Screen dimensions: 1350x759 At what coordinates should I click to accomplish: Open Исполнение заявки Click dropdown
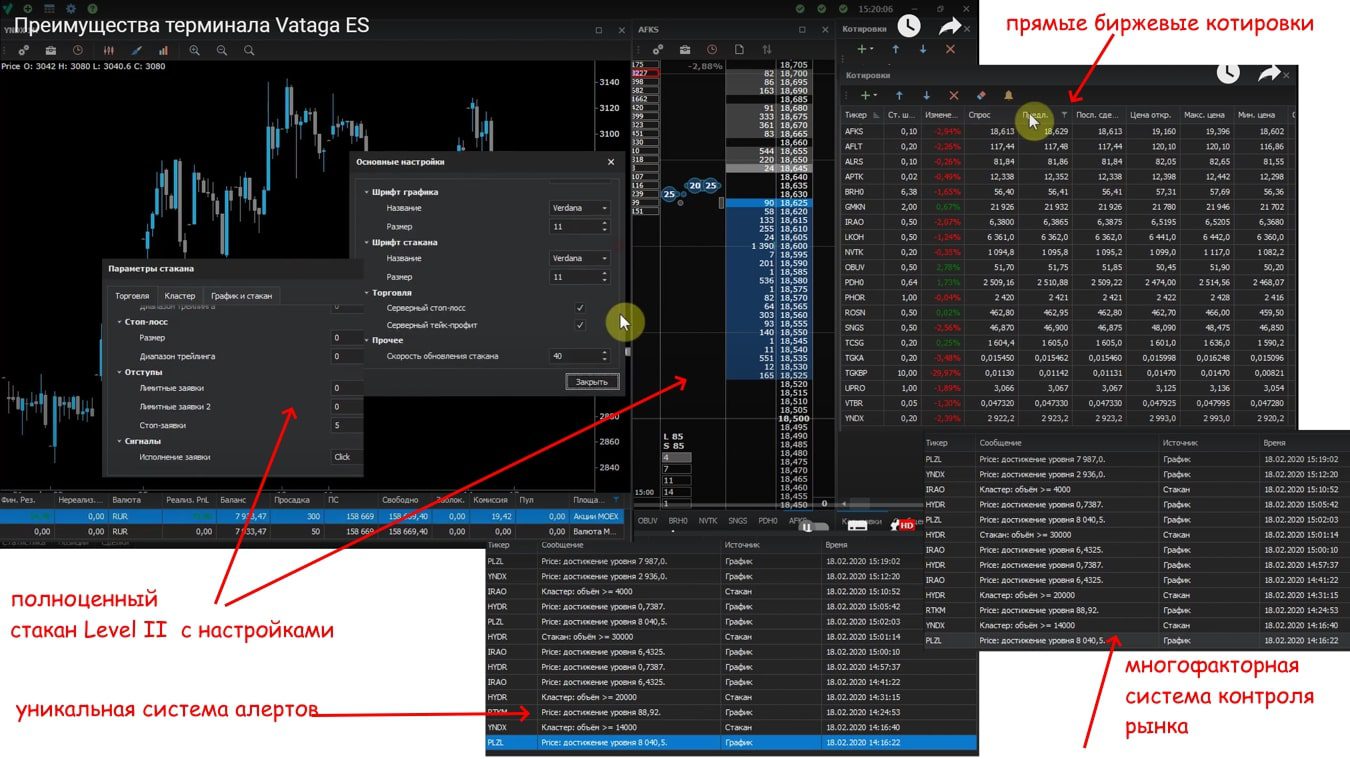point(347,457)
